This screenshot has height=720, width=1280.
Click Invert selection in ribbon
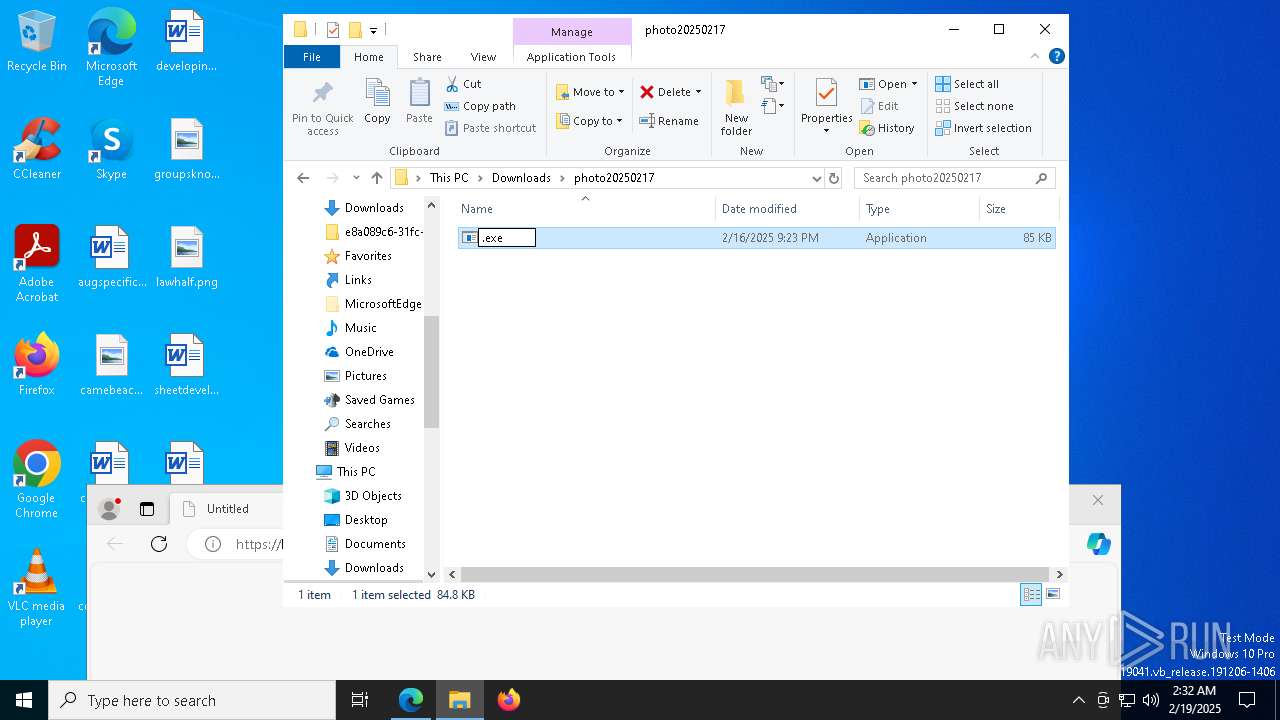click(x=983, y=128)
